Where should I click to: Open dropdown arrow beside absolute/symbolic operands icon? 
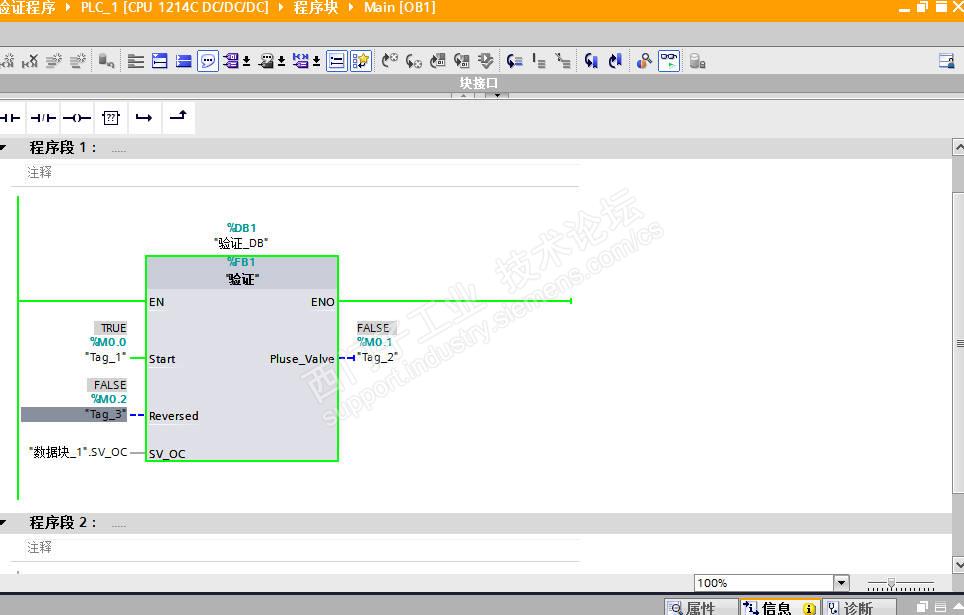click(x=247, y=61)
